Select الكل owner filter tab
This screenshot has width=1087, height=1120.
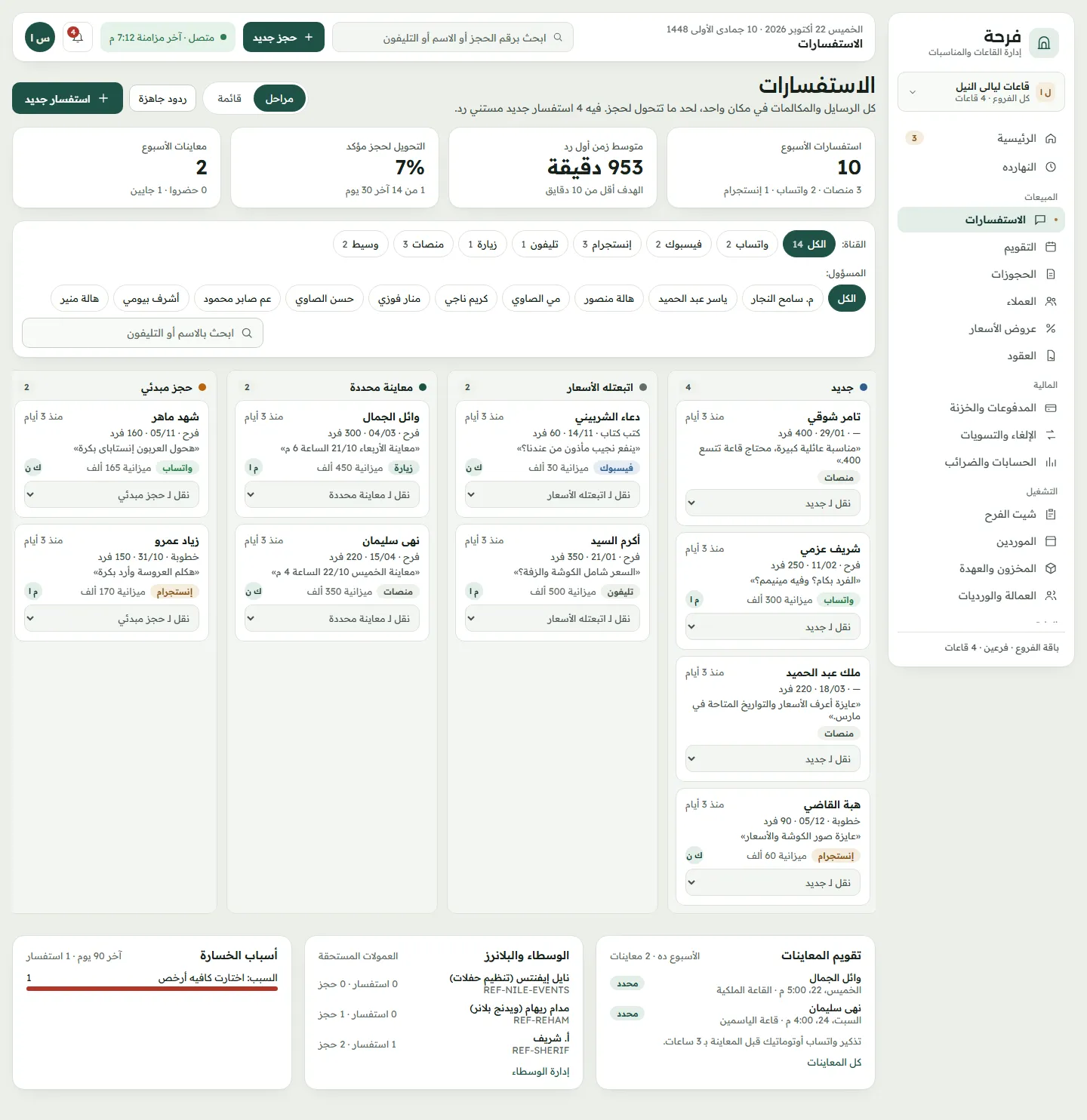coord(847,299)
